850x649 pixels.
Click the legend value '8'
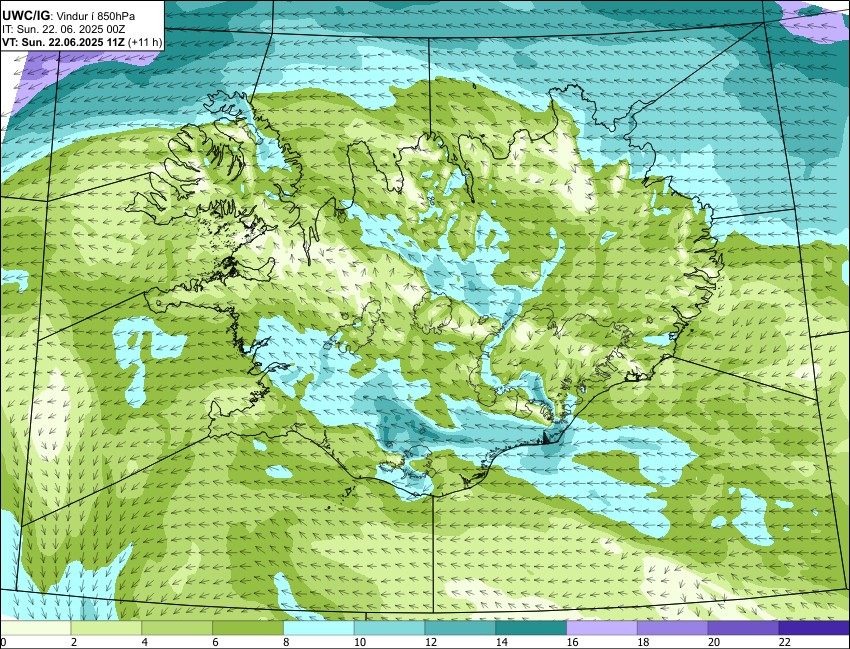point(286,642)
